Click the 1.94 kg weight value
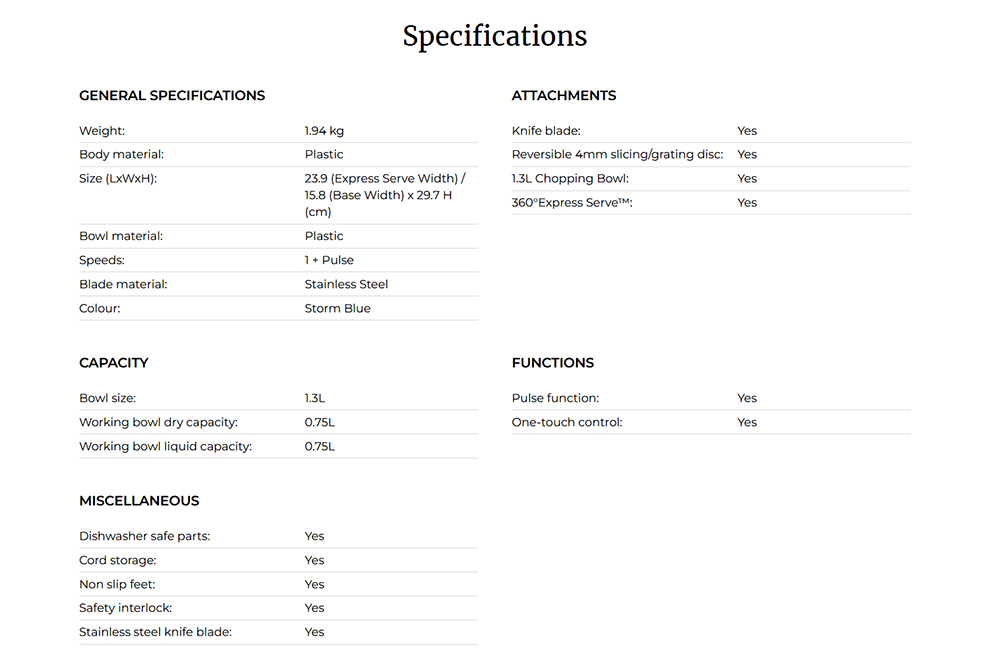995x657 pixels. click(324, 131)
